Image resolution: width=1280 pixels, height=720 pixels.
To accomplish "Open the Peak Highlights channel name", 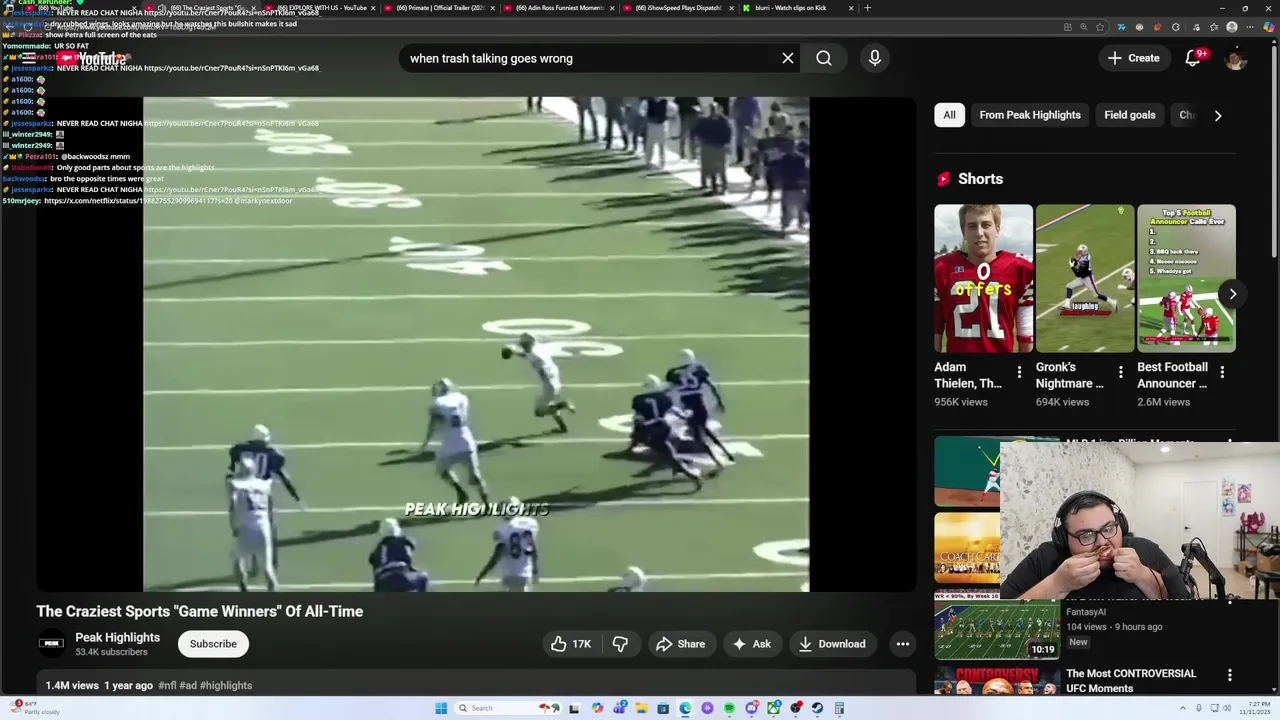I will coord(117,637).
